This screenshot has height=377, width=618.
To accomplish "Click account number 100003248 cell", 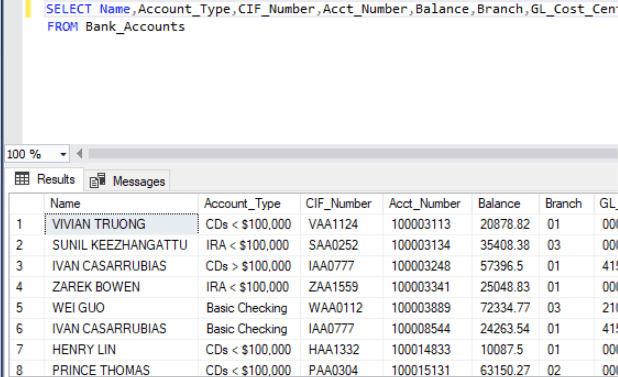I will (x=427, y=266).
